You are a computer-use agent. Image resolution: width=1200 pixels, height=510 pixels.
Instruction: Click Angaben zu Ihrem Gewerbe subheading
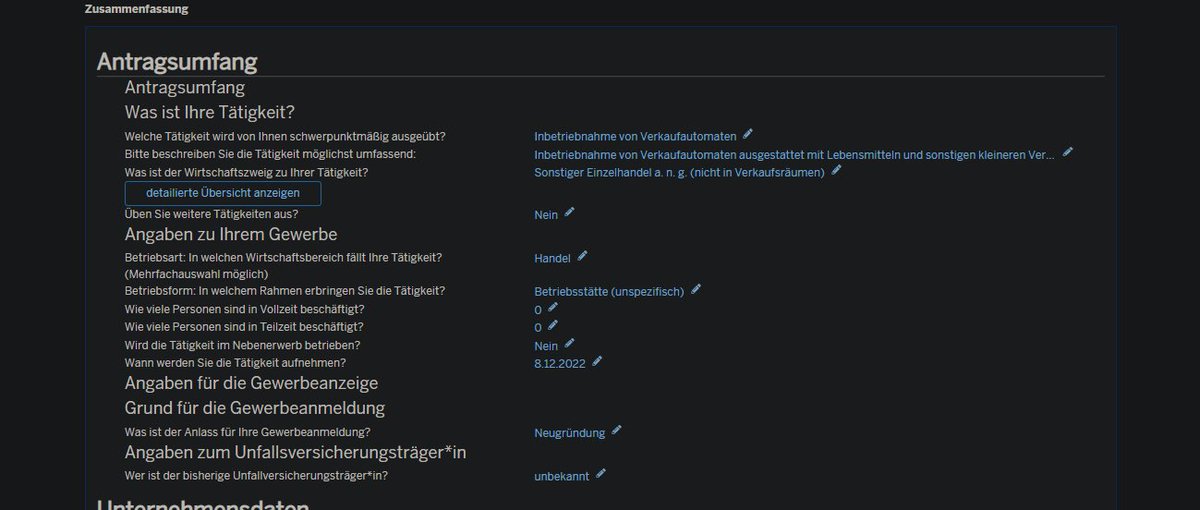[231, 234]
